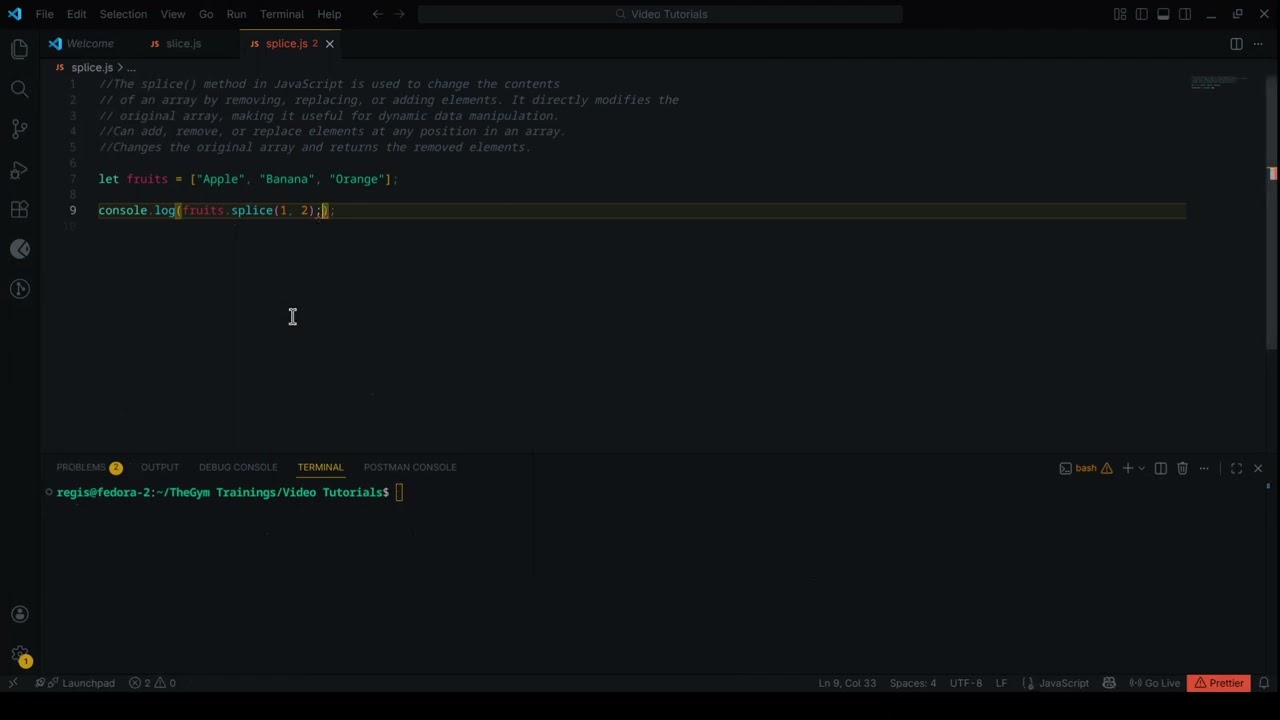The image size is (1280, 720).
Task: Split the terminal
Action: 1160,468
